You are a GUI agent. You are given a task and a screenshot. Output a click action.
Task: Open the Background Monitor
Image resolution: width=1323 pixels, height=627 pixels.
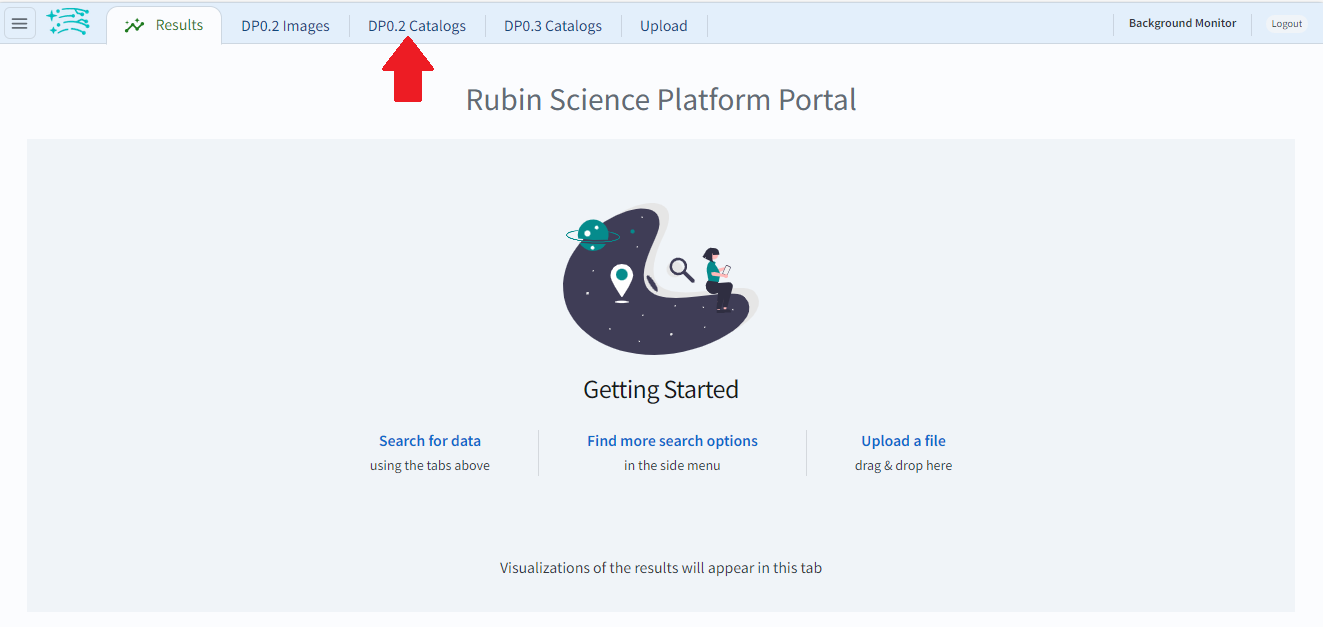(x=1182, y=22)
